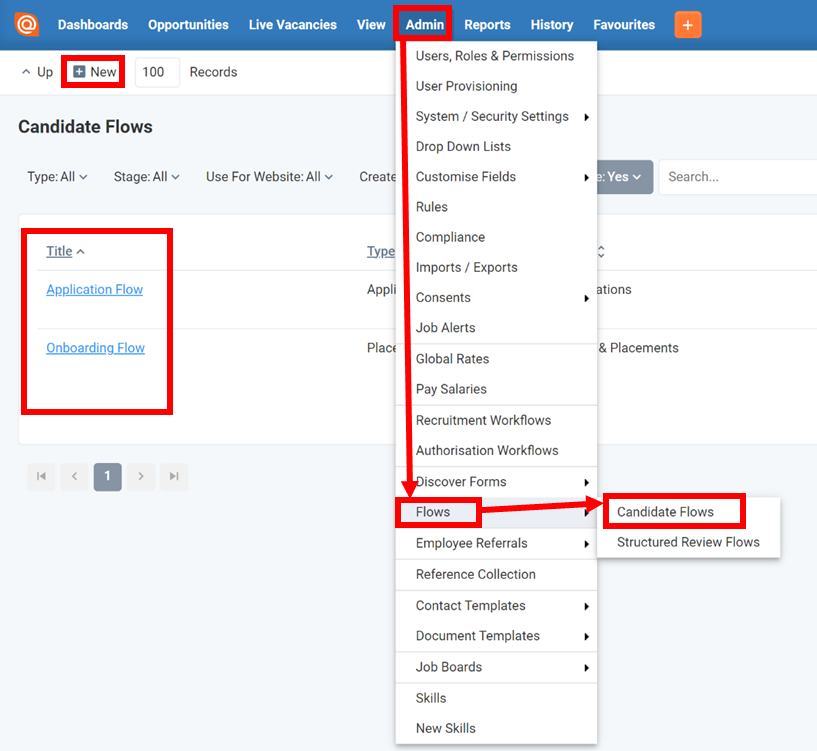Screen dimensions: 817x751
Task: Open the Reports menu
Action: point(487,24)
